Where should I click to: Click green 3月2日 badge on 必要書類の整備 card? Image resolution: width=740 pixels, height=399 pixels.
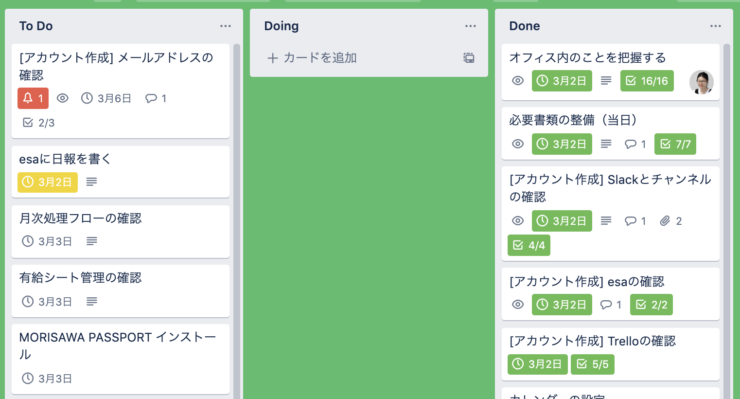click(x=562, y=144)
